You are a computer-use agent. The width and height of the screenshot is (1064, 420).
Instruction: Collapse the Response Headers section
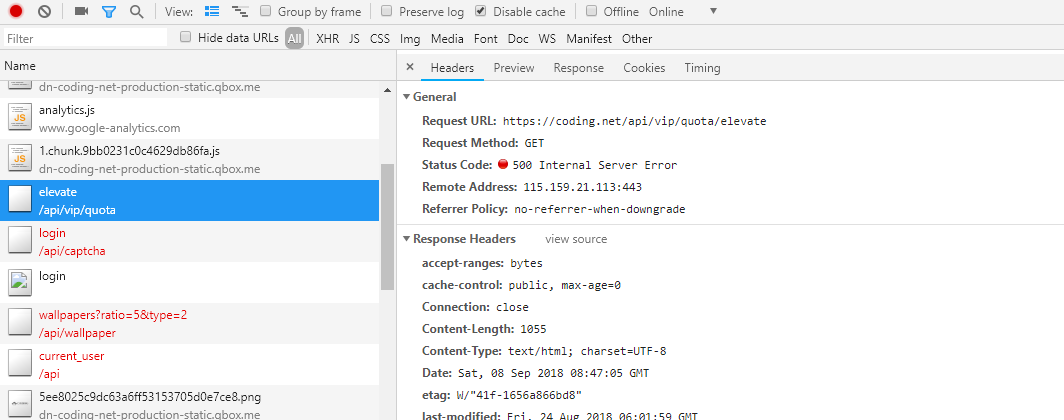(x=406, y=239)
